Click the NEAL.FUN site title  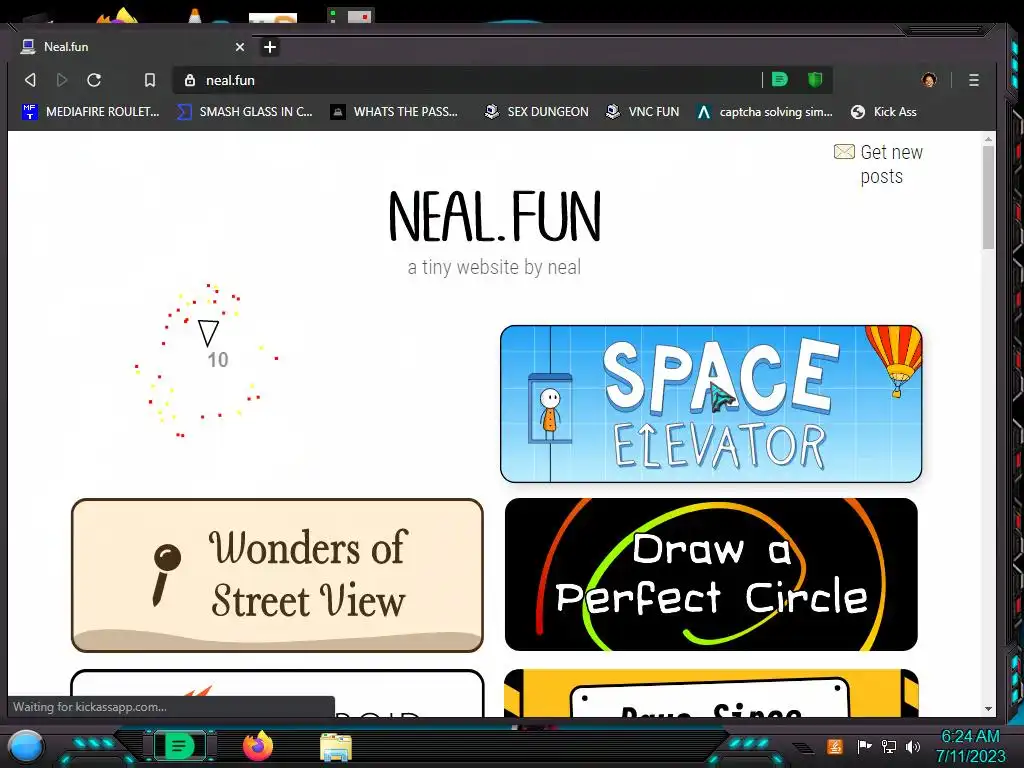[x=494, y=216]
